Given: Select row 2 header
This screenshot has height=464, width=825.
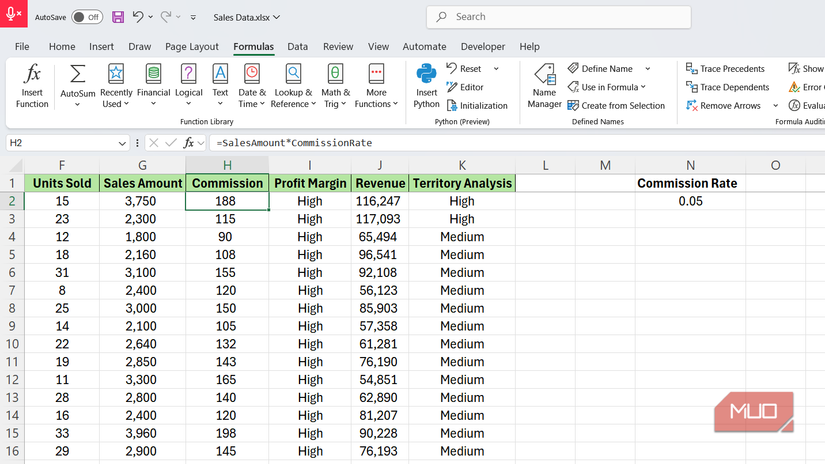Looking at the screenshot, I should click(x=12, y=201).
